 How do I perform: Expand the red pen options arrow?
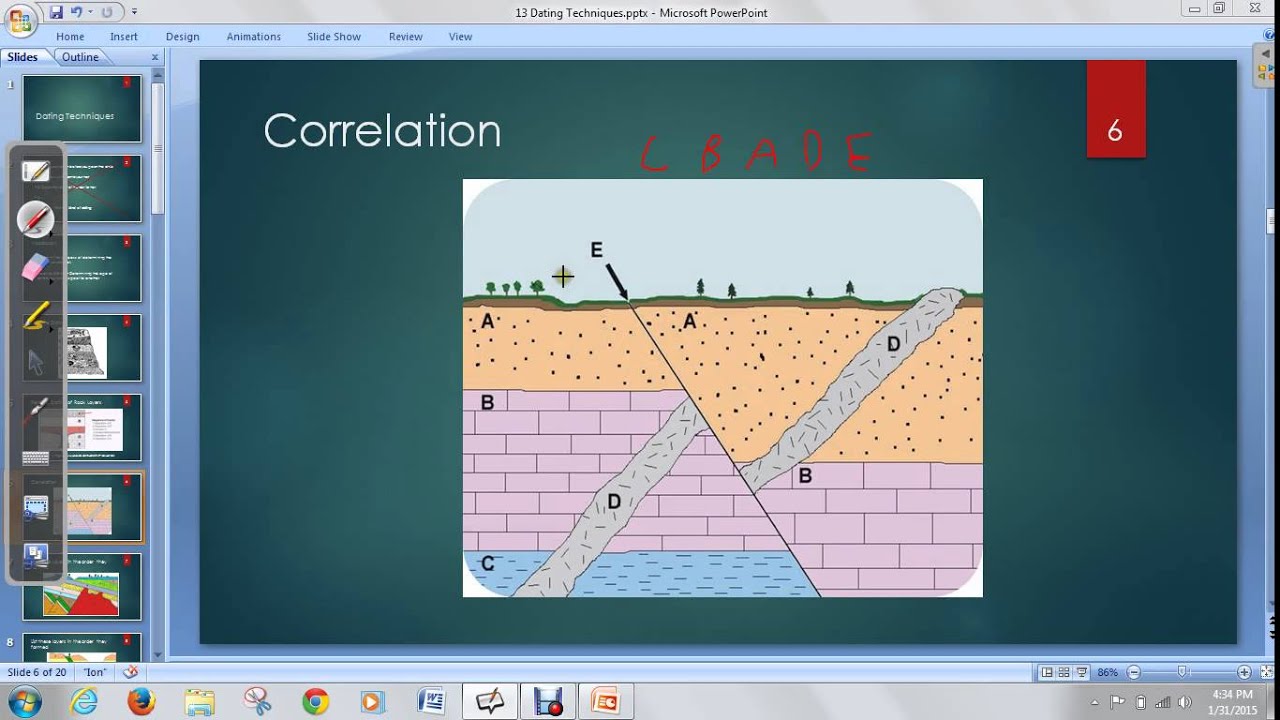[x=51, y=233]
